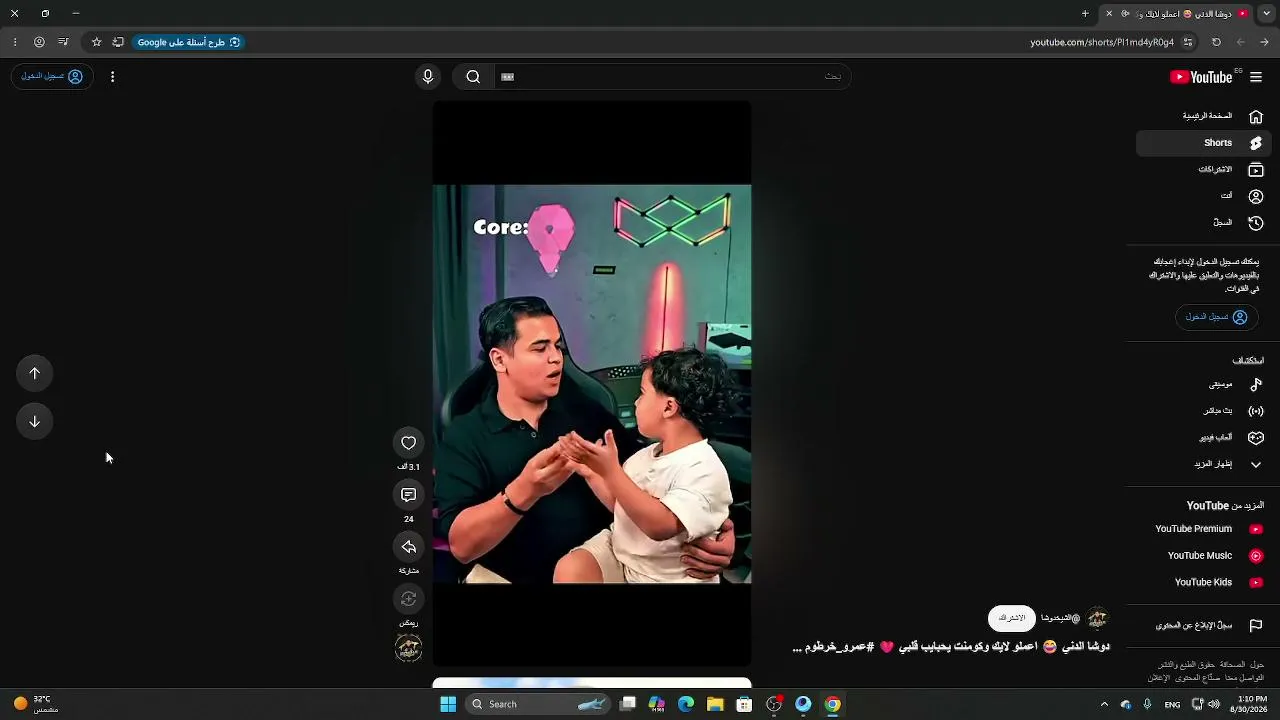Search with voice using the microphone

click(428, 77)
